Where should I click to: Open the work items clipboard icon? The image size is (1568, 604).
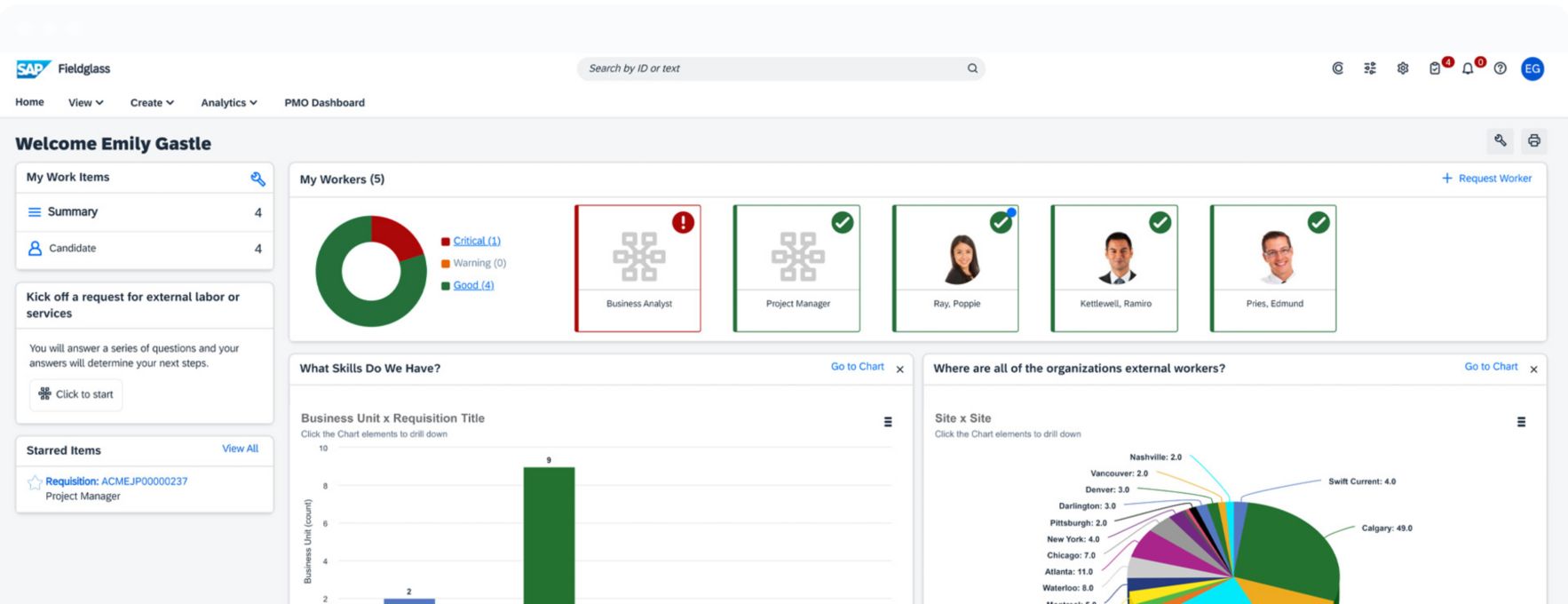click(x=1435, y=68)
